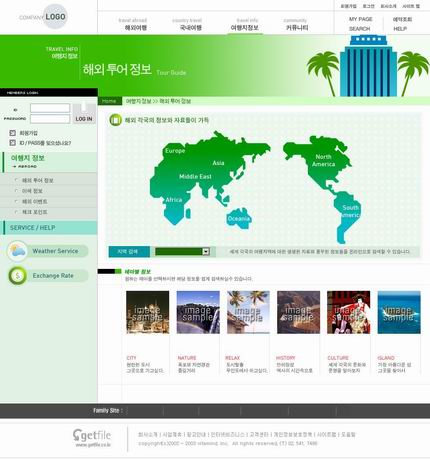This screenshot has width=430, height=459.
Task: Open the community 커뮤니티 menu
Action: tap(297, 25)
